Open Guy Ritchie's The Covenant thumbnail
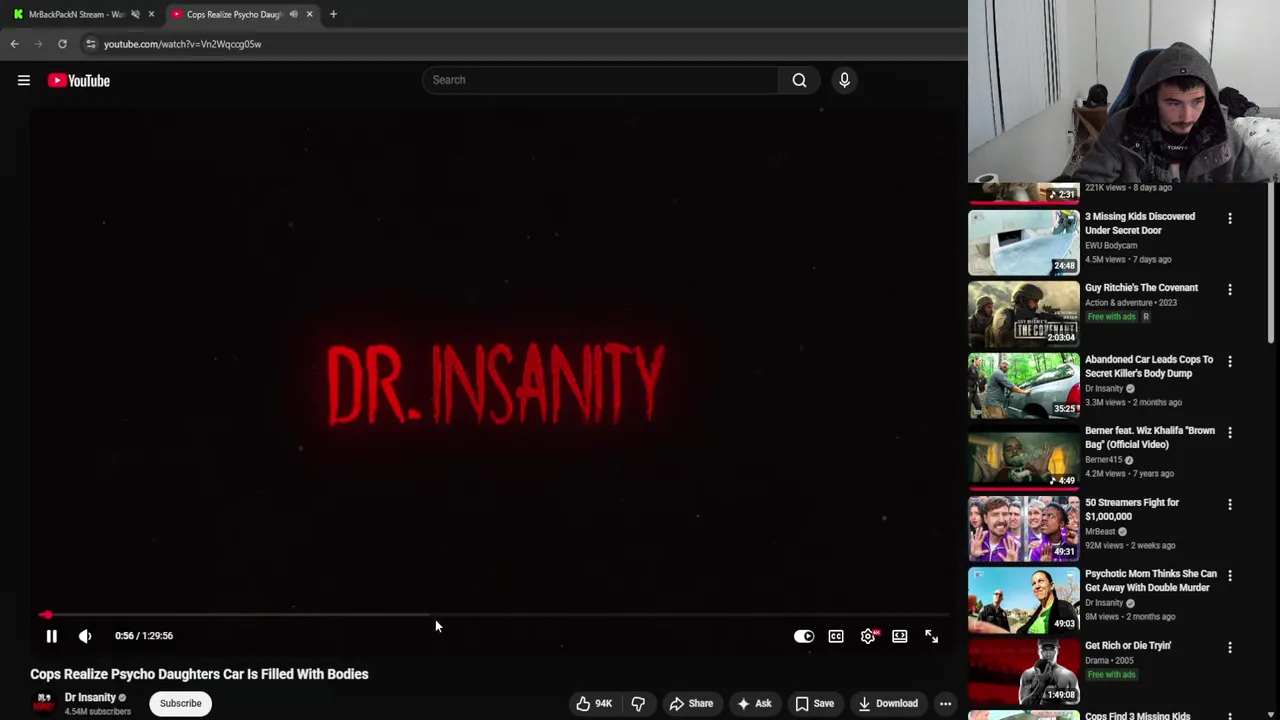Screen dimensions: 1280x720 click(x=1023, y=314)
